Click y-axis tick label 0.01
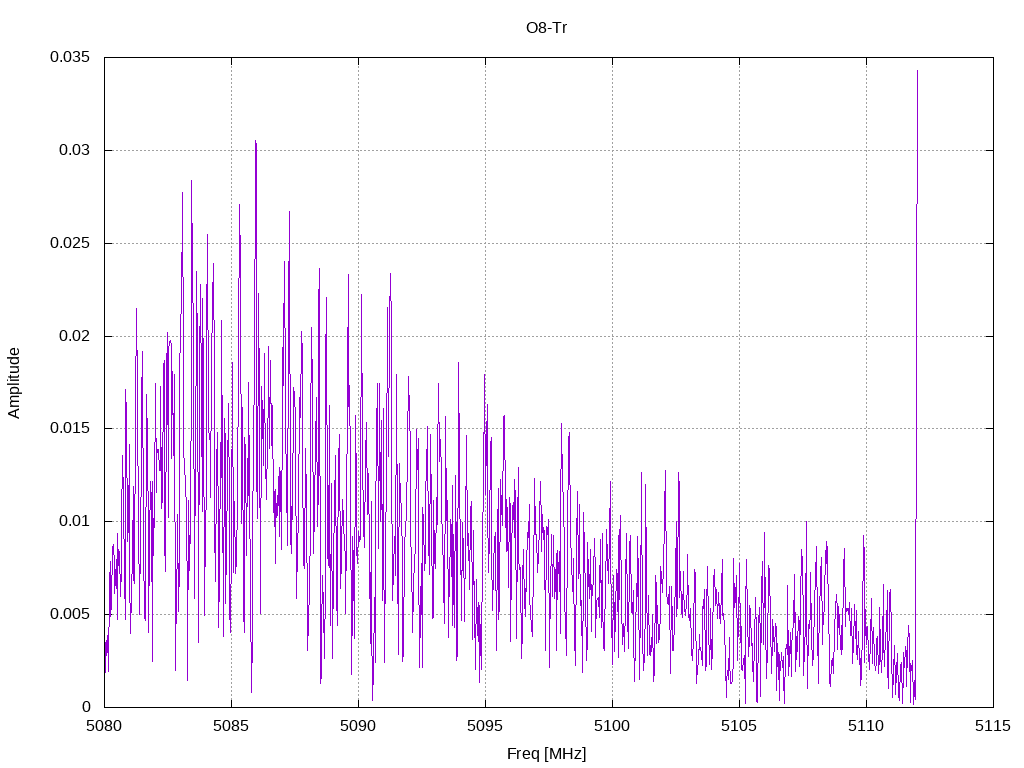Screen dimensions: 1024x768 tap(74, 521)
